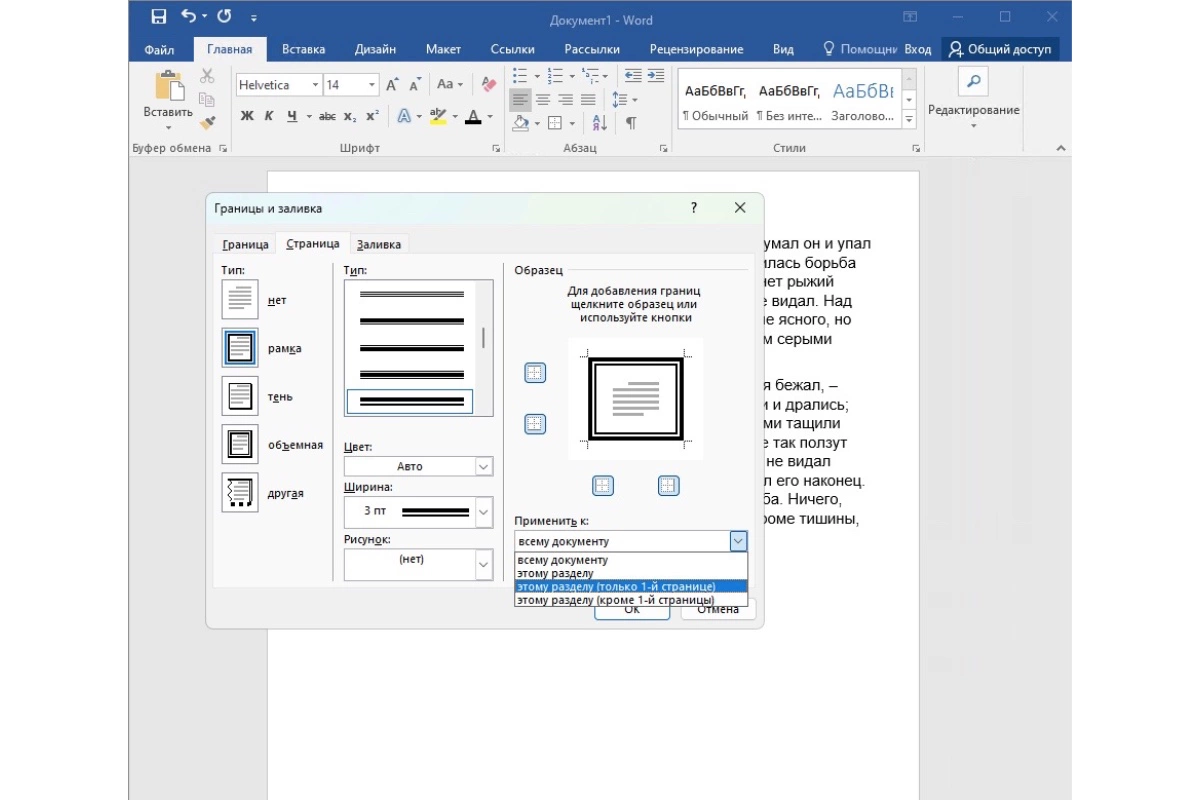Show paragraph marks with the pilcrow icon
The image size is (1200, 800).
pos(631,123)
